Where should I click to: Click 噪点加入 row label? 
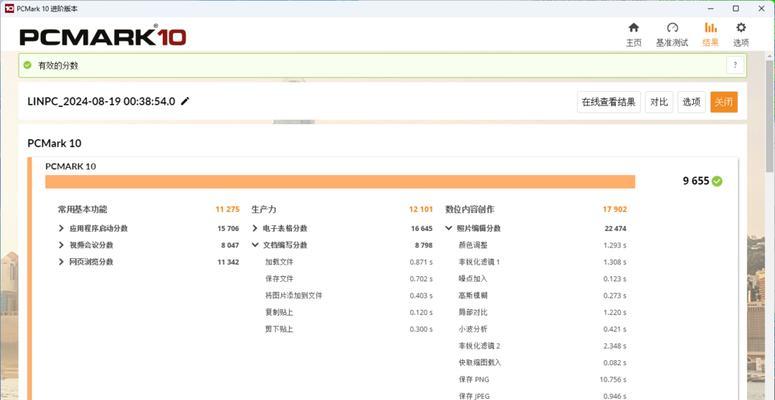point(473,279)
